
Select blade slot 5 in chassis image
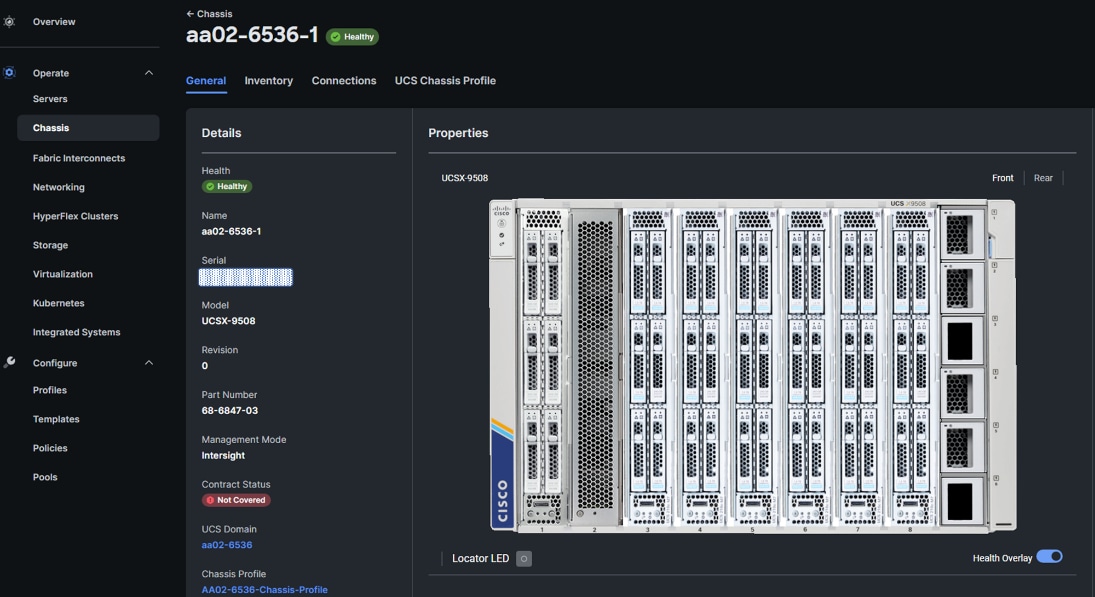point(753,367)
